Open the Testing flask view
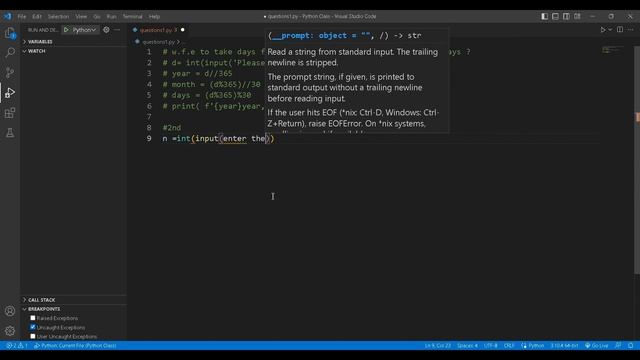This screenshot has height=360, width=640. click(x=10, y=133)
